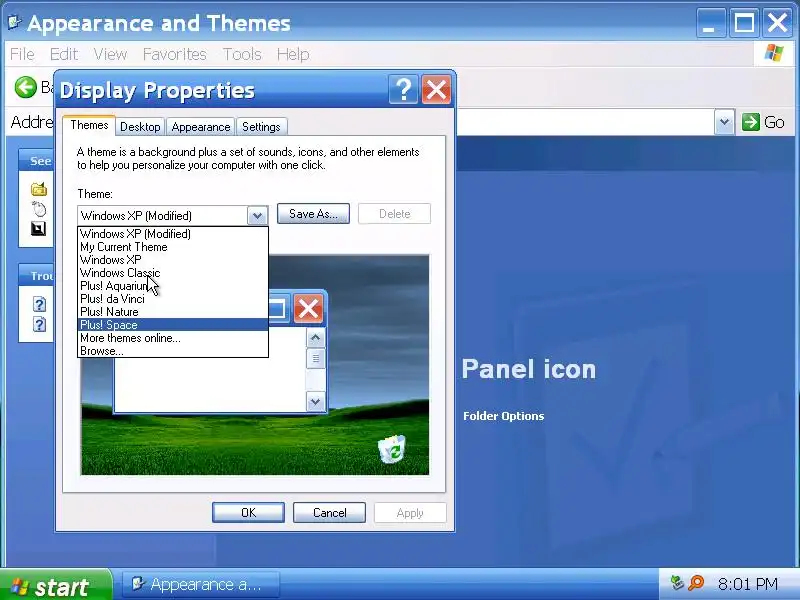Click the Start button
The height and width of the screenshot is (600, 800).
click(56, 586)
